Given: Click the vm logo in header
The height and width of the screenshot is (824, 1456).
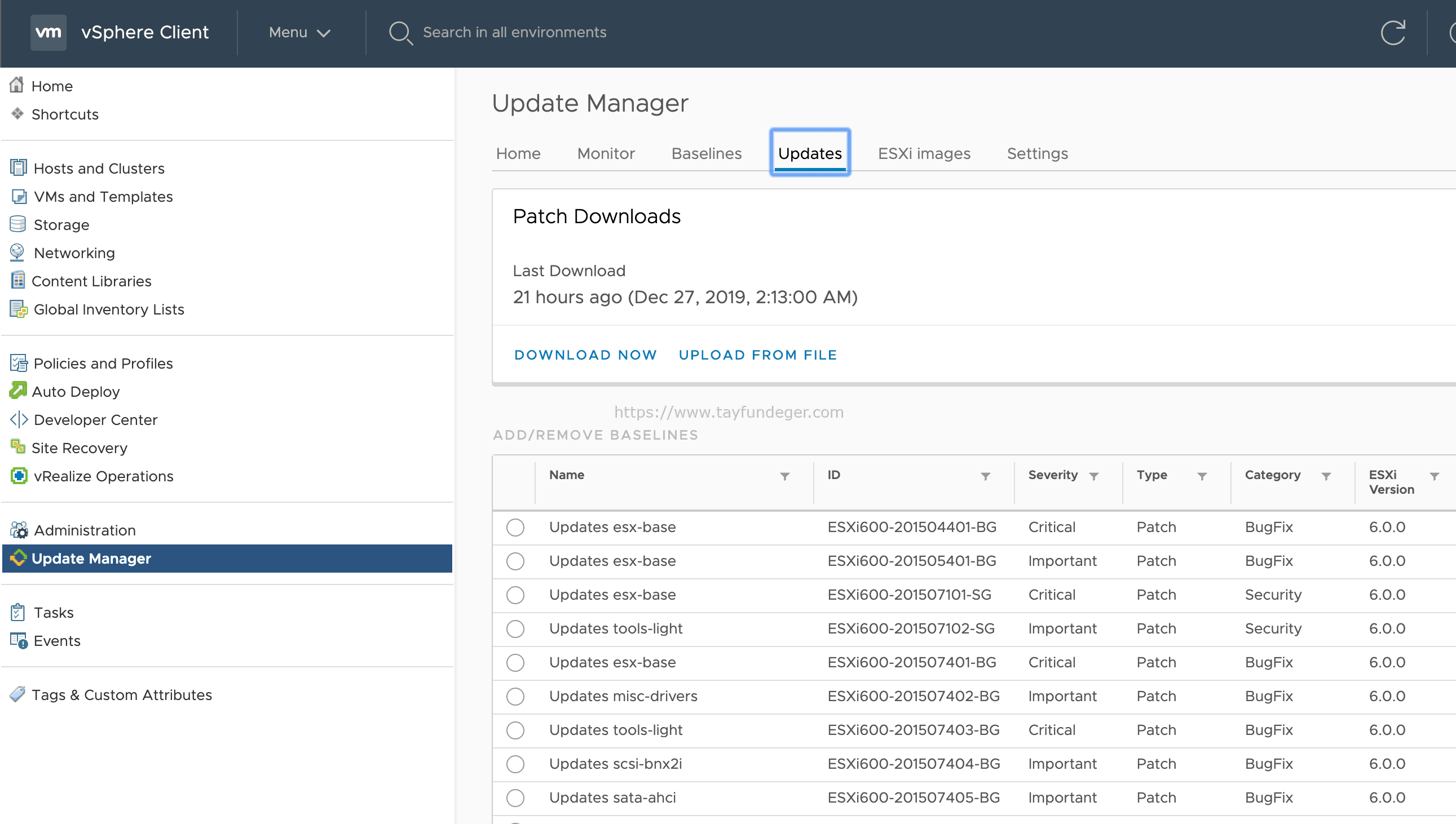Looking at the screenshot, I should (x=48, y=32).
